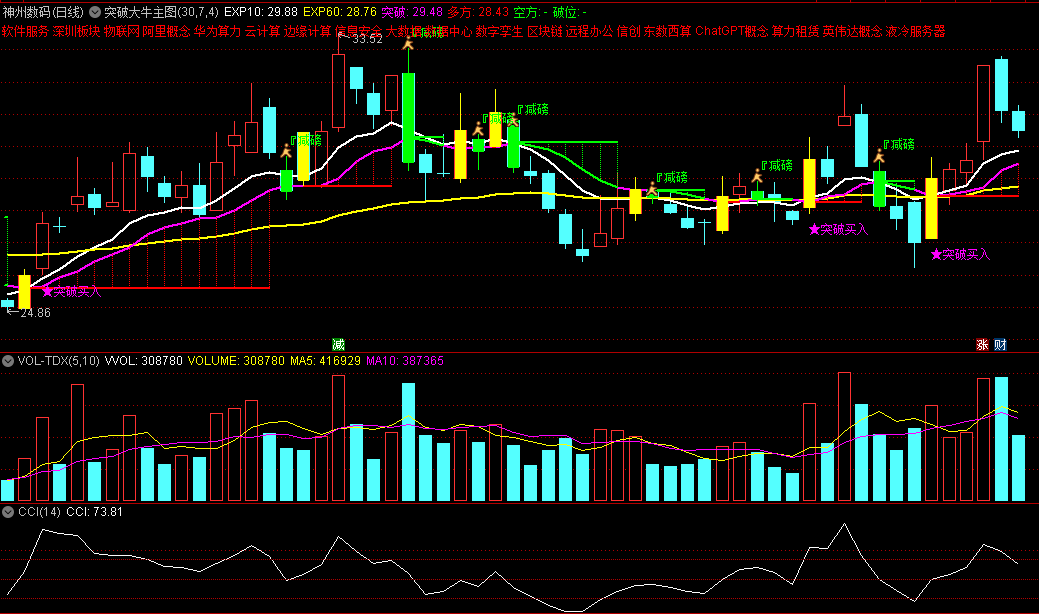Open the 英伟达概念 concept link

[x=852, y=31]
